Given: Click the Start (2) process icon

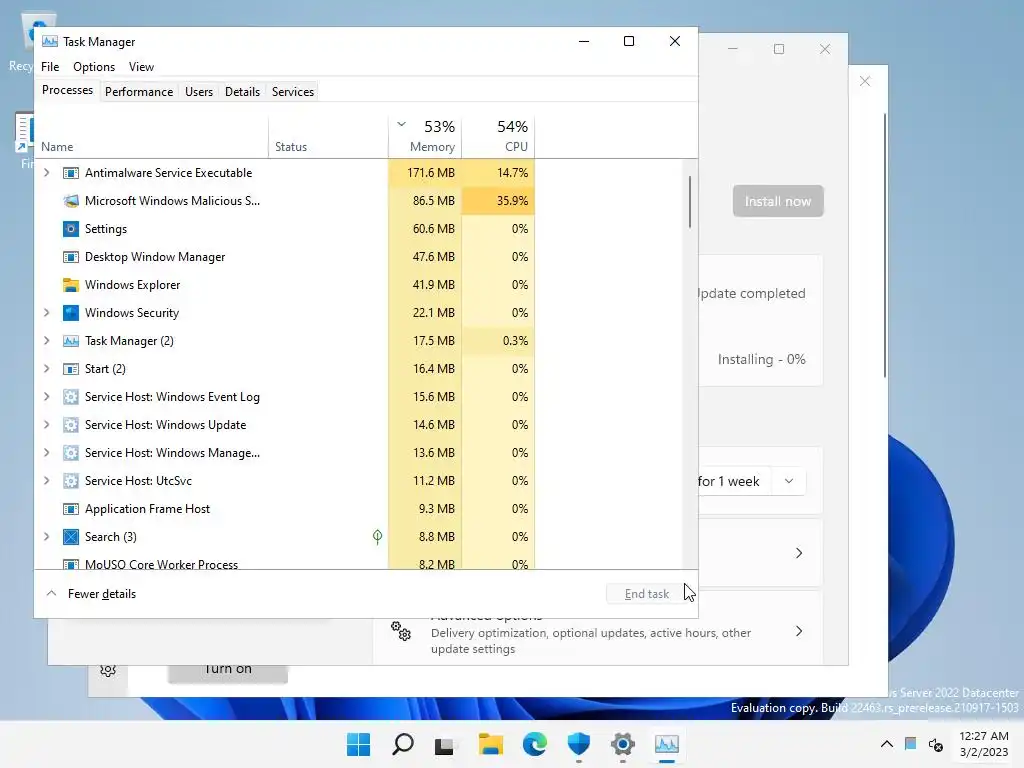Looking at the screenshot, I should 71,369.
